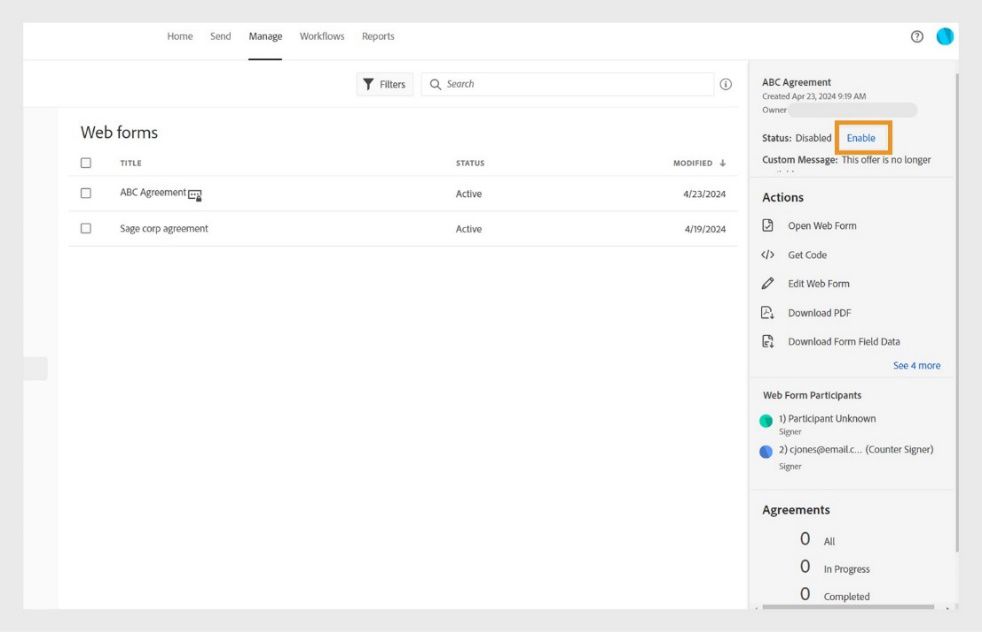Viewport: 982px width, 632px height.
Task: Open the help question mark icon
Action: [917, 36]
